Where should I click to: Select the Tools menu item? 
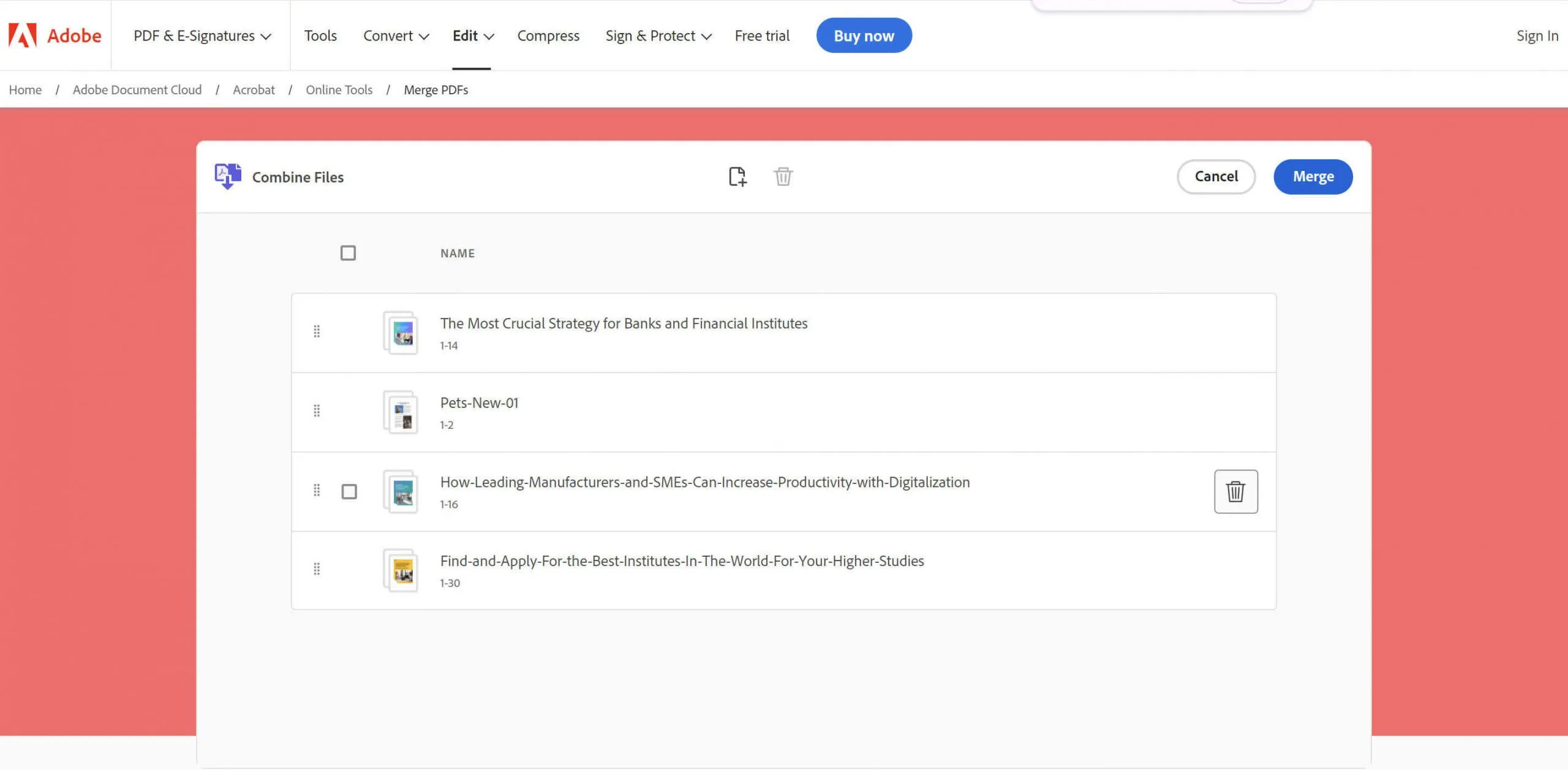320,35
